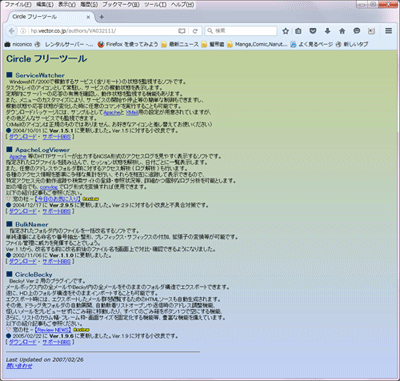Viewport: 400px width, 381px height.
Task: Click the Apache link in the ApacheLogViewer description
Action: point(18,156)
